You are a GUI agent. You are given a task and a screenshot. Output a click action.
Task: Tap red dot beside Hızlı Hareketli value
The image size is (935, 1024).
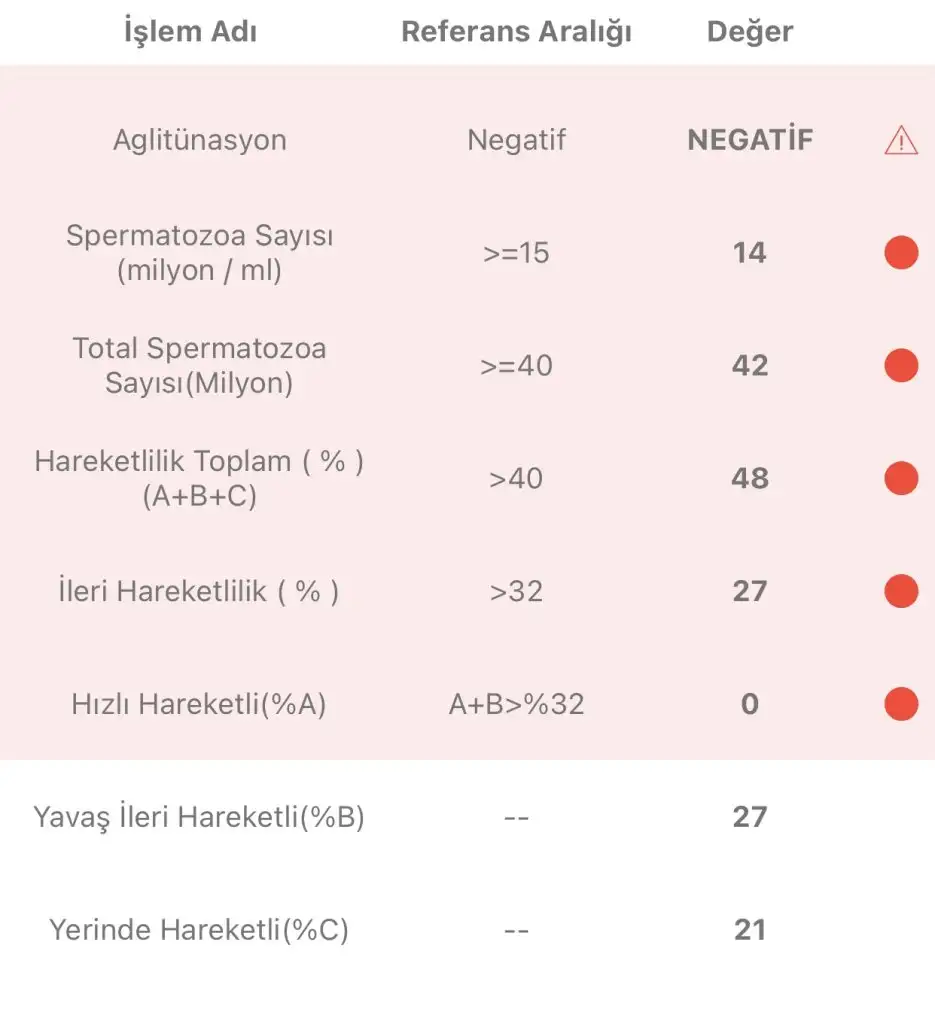901,705
